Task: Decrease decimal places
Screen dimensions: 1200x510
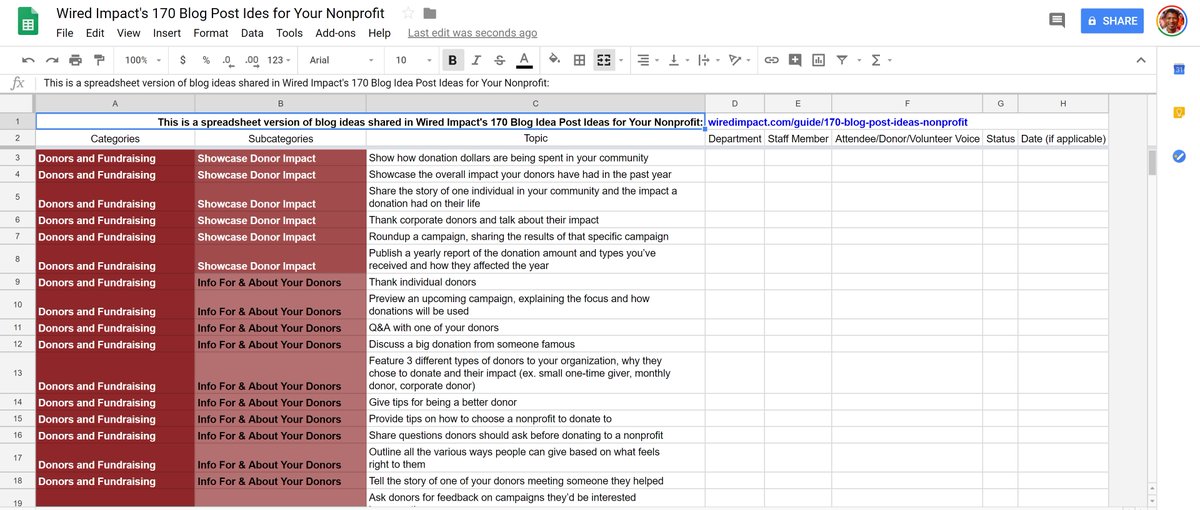Action: (228, 60)
